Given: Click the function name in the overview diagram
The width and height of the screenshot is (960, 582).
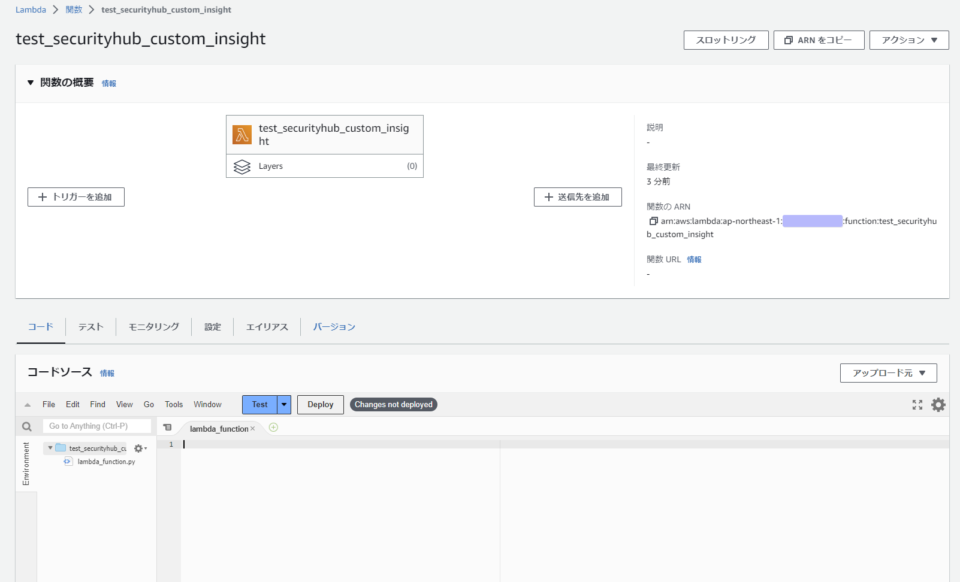Looking at the screenshot, I should tap(334, 135).
